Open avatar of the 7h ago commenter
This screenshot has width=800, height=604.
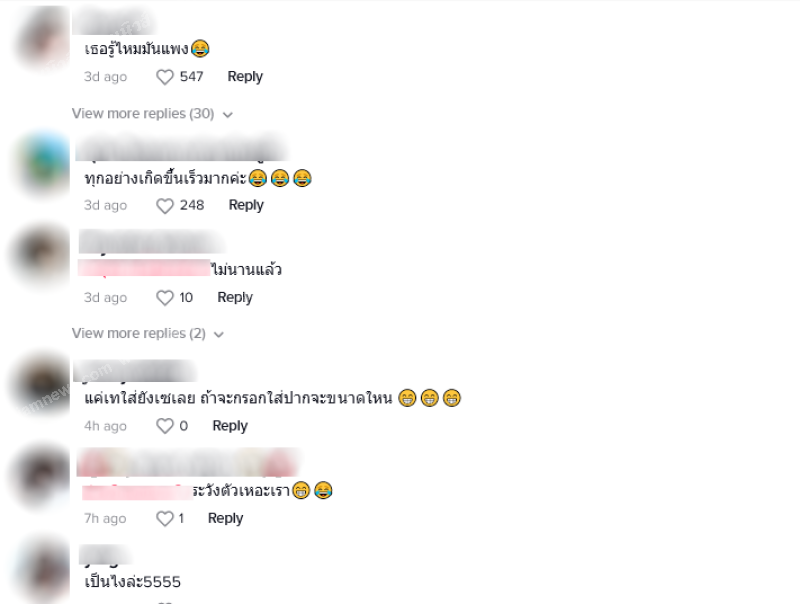click(42, 476)
